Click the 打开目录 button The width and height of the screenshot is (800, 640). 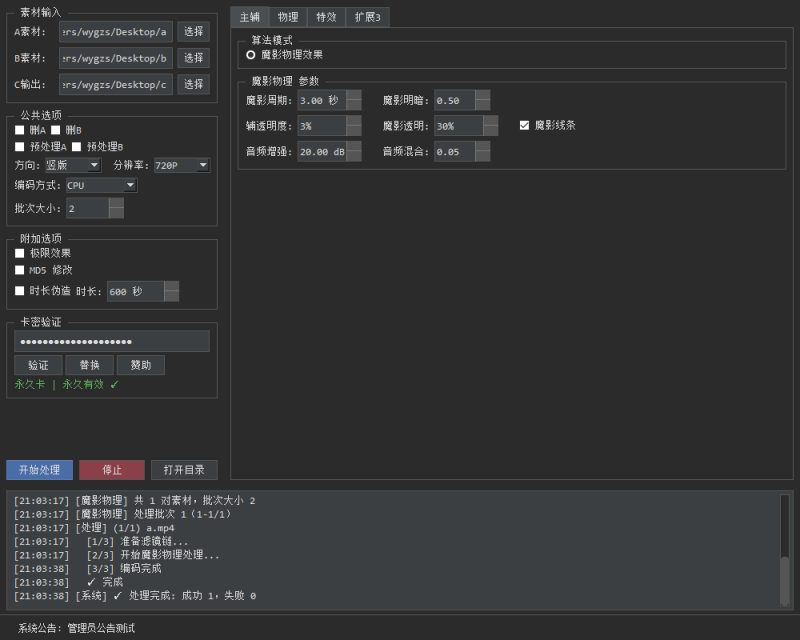pos(184,470)
